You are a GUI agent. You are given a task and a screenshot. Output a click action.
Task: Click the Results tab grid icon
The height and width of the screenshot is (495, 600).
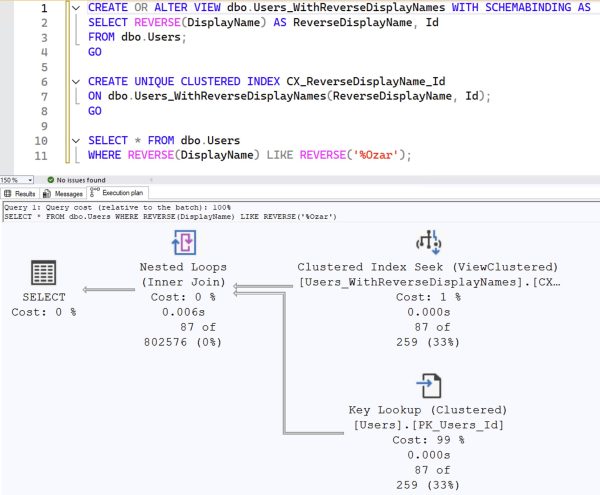tap(8, 193)
